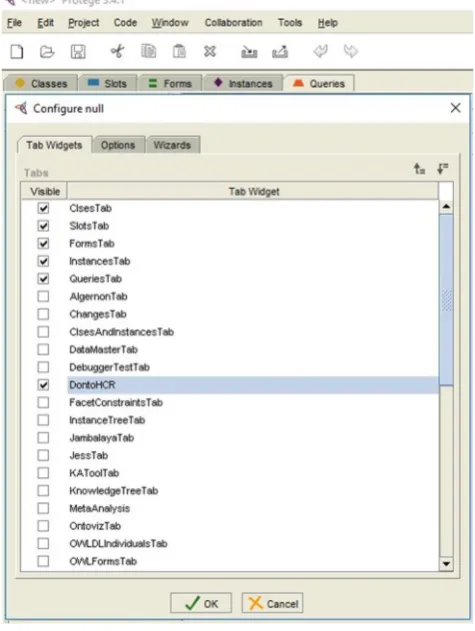Click the scrollbar down arrow
This screenshot has height=631, width=475.
(x=446, y=563)
